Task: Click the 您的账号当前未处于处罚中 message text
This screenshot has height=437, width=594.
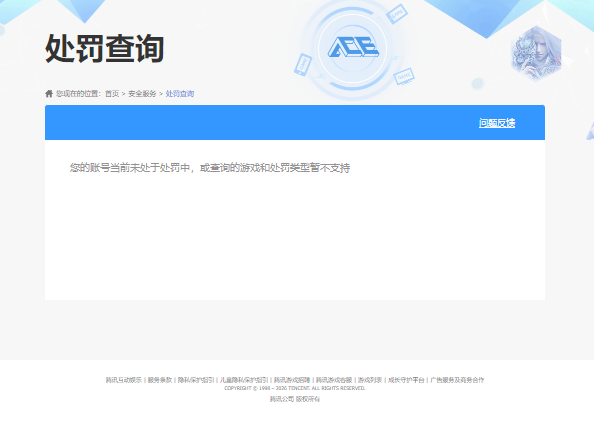Action: tap(210, 167)
